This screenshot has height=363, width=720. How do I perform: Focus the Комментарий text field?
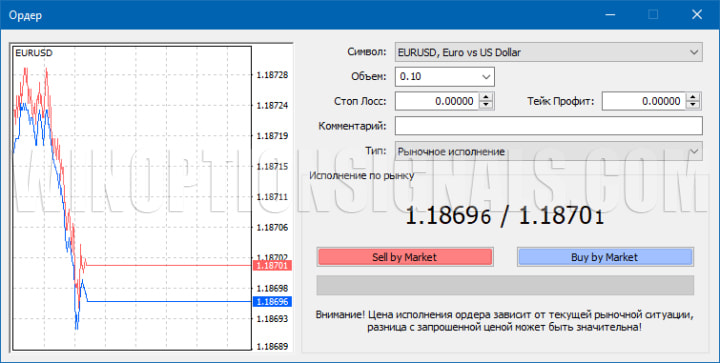[x=549, y=126]
